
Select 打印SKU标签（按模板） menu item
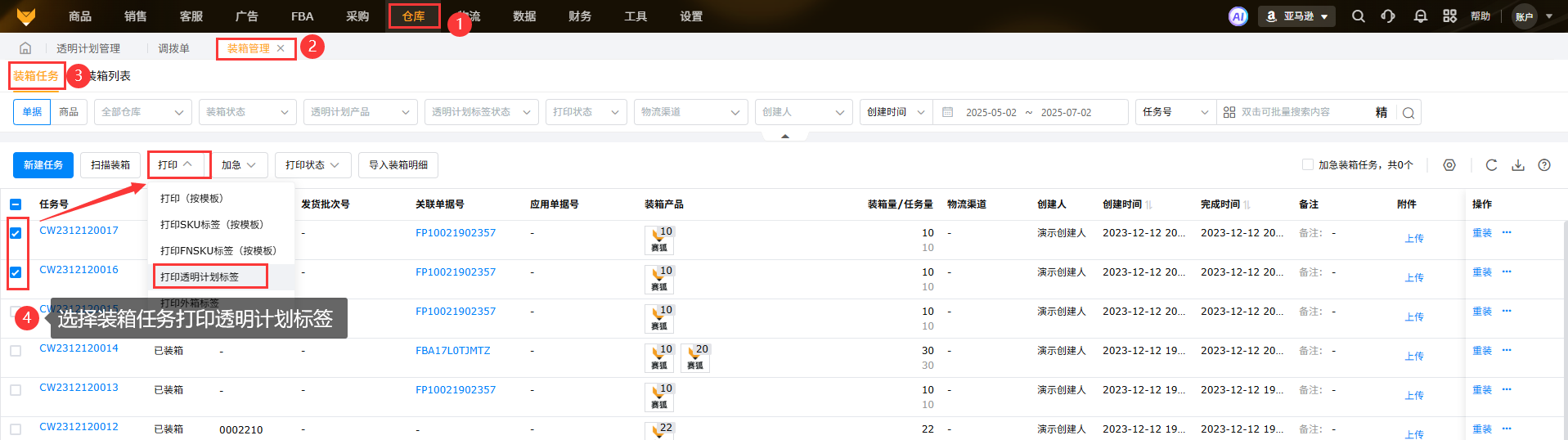pos(212,224)
